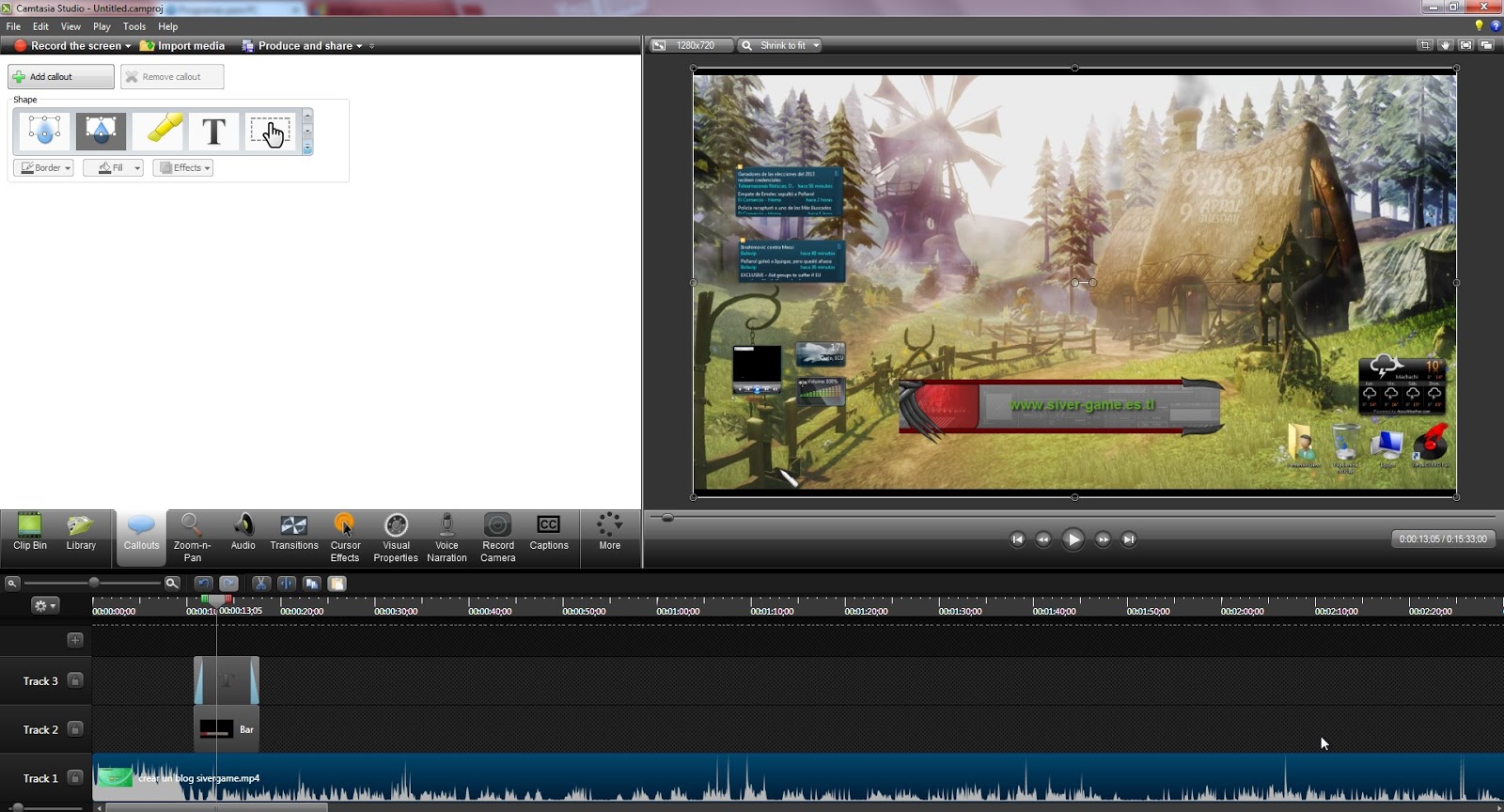Add a new track

point(75,640)
